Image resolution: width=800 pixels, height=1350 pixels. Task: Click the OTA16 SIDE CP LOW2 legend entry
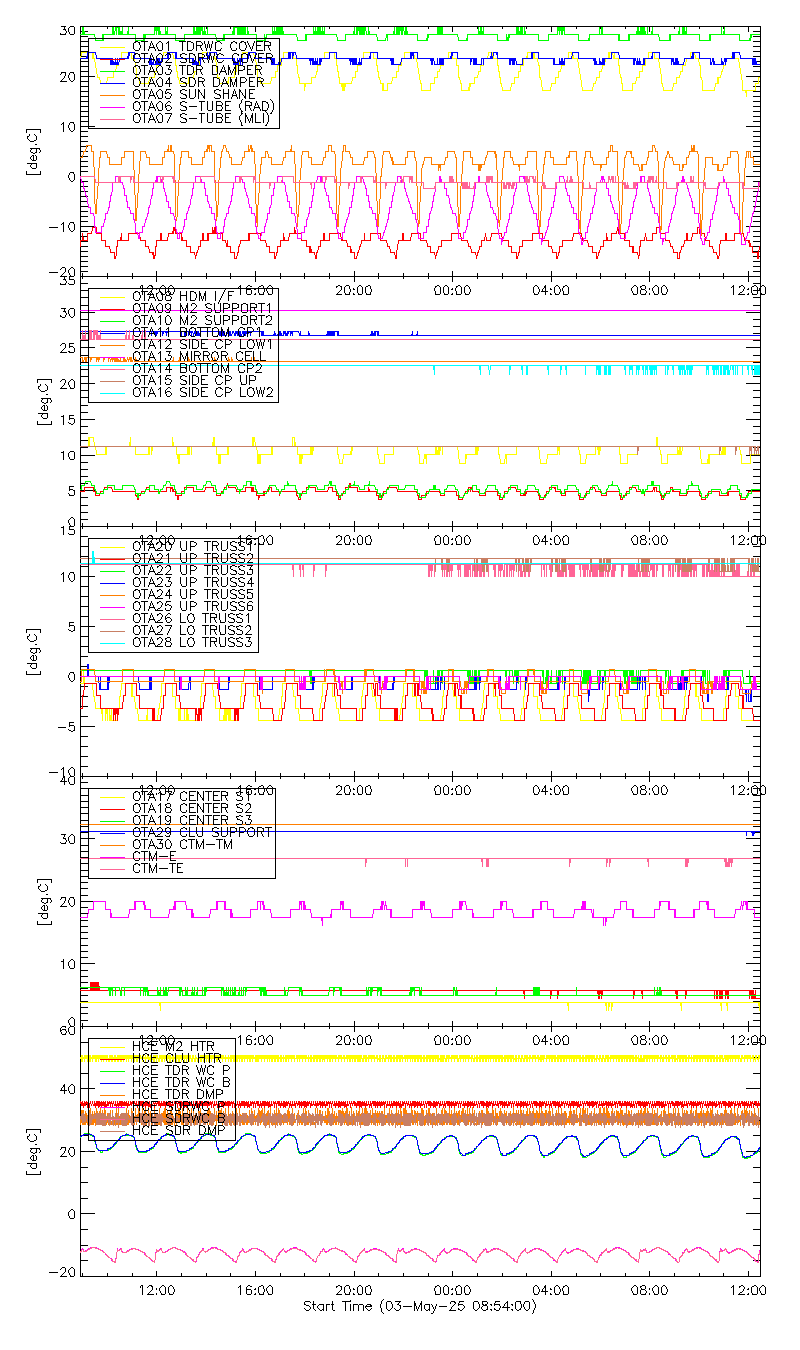[203, 392]
